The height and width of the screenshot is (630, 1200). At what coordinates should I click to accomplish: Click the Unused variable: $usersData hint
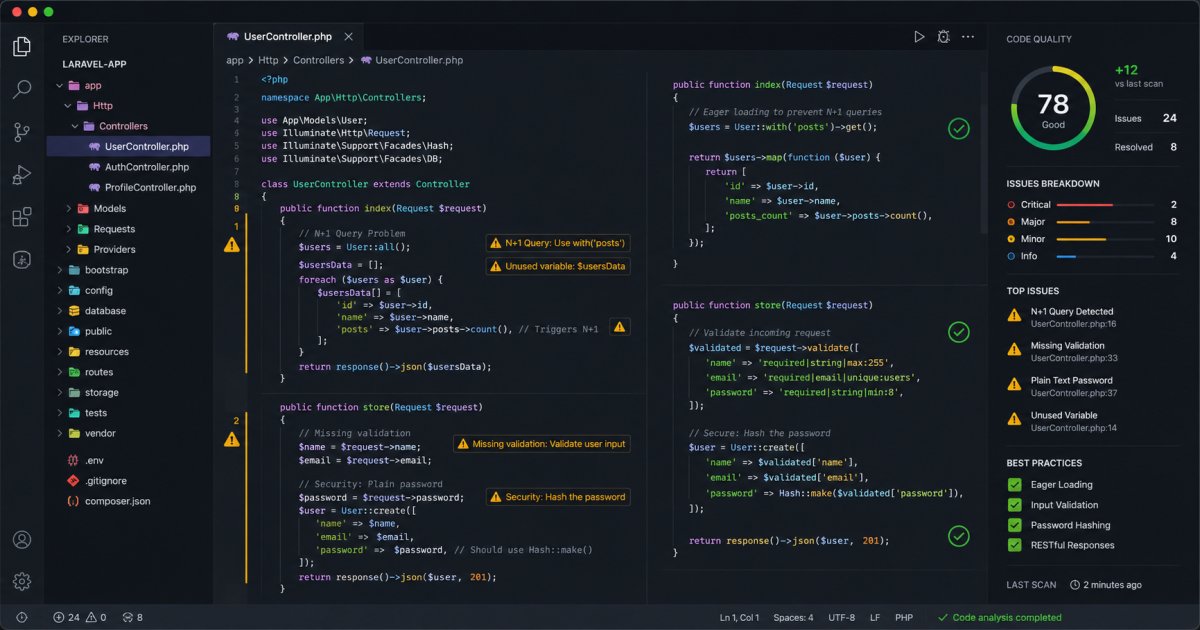pos(558,266)
